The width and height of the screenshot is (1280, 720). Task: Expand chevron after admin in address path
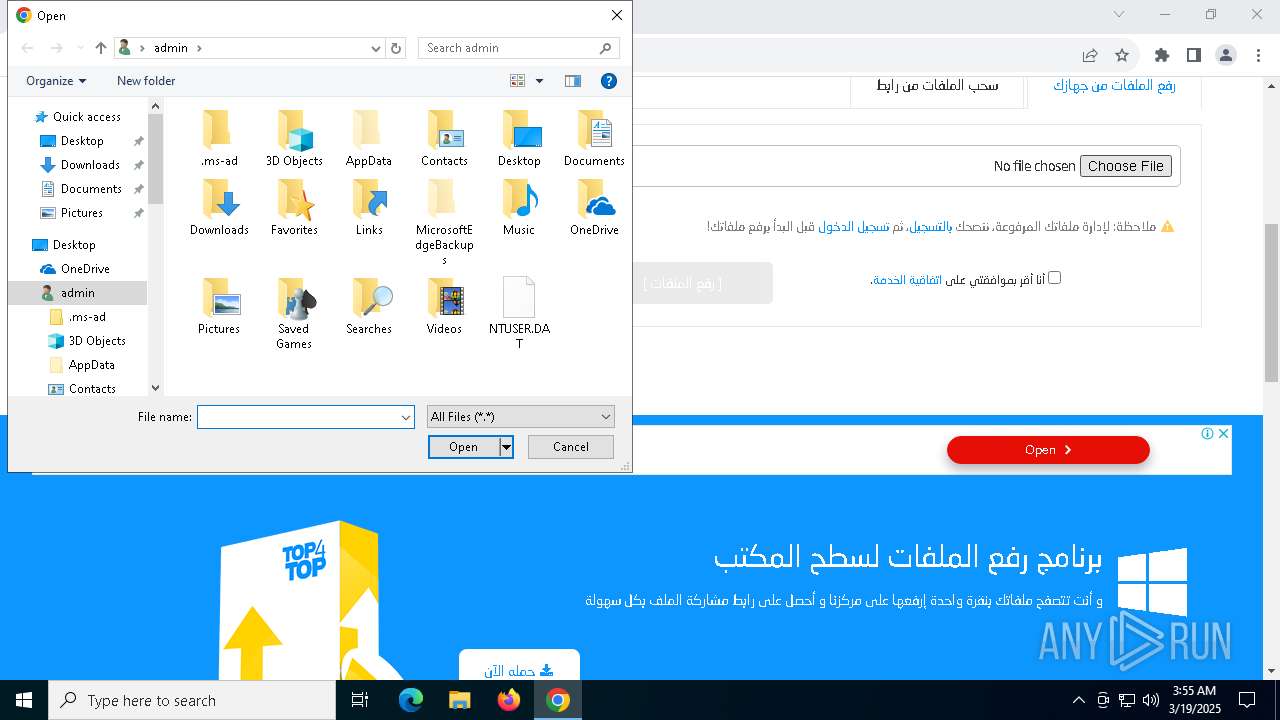coord(199,48)
